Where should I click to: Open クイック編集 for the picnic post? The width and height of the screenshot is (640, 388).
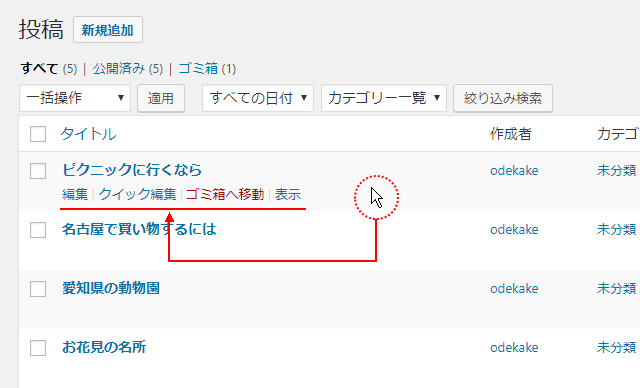point(138,195)
